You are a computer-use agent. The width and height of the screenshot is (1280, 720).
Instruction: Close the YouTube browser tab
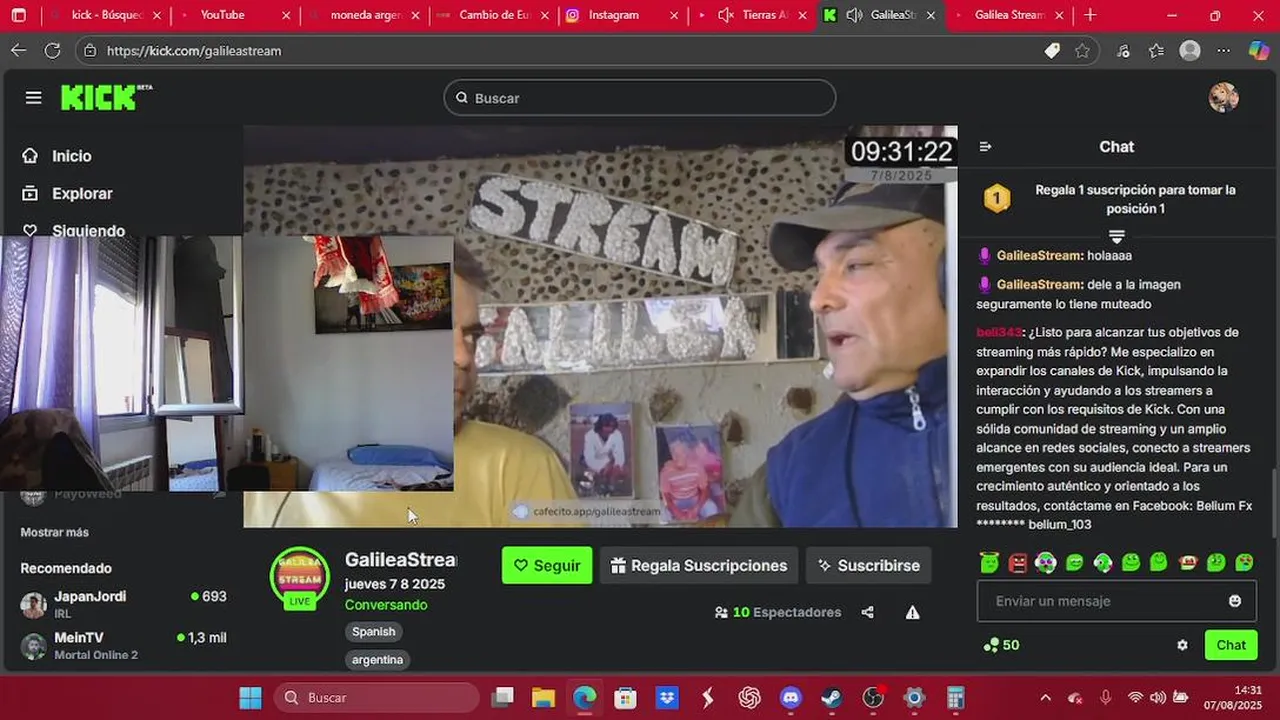coord(286,15)
